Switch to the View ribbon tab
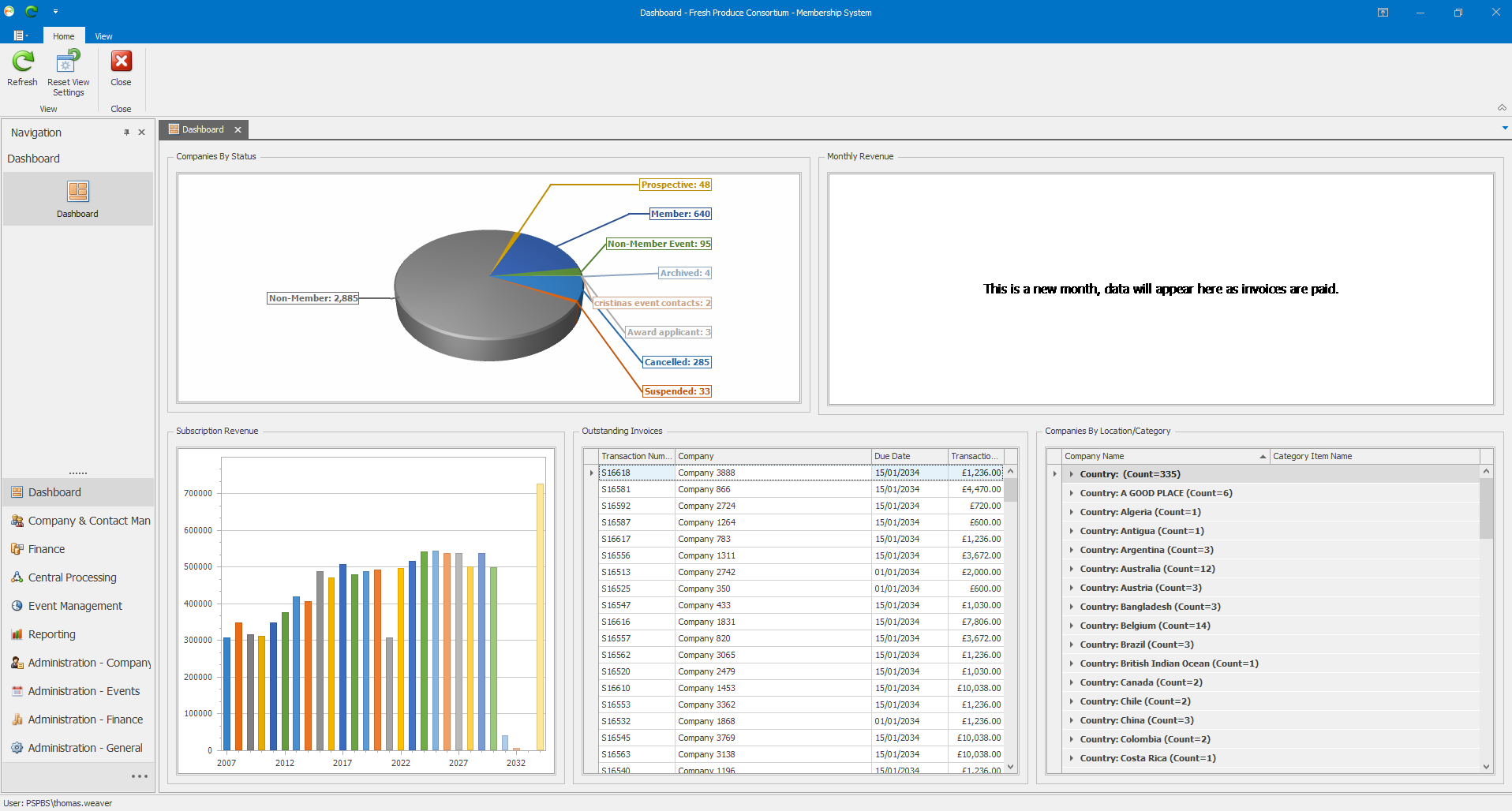The height and width of the screenshot is (811, 1512). click(x=103, y=36)
